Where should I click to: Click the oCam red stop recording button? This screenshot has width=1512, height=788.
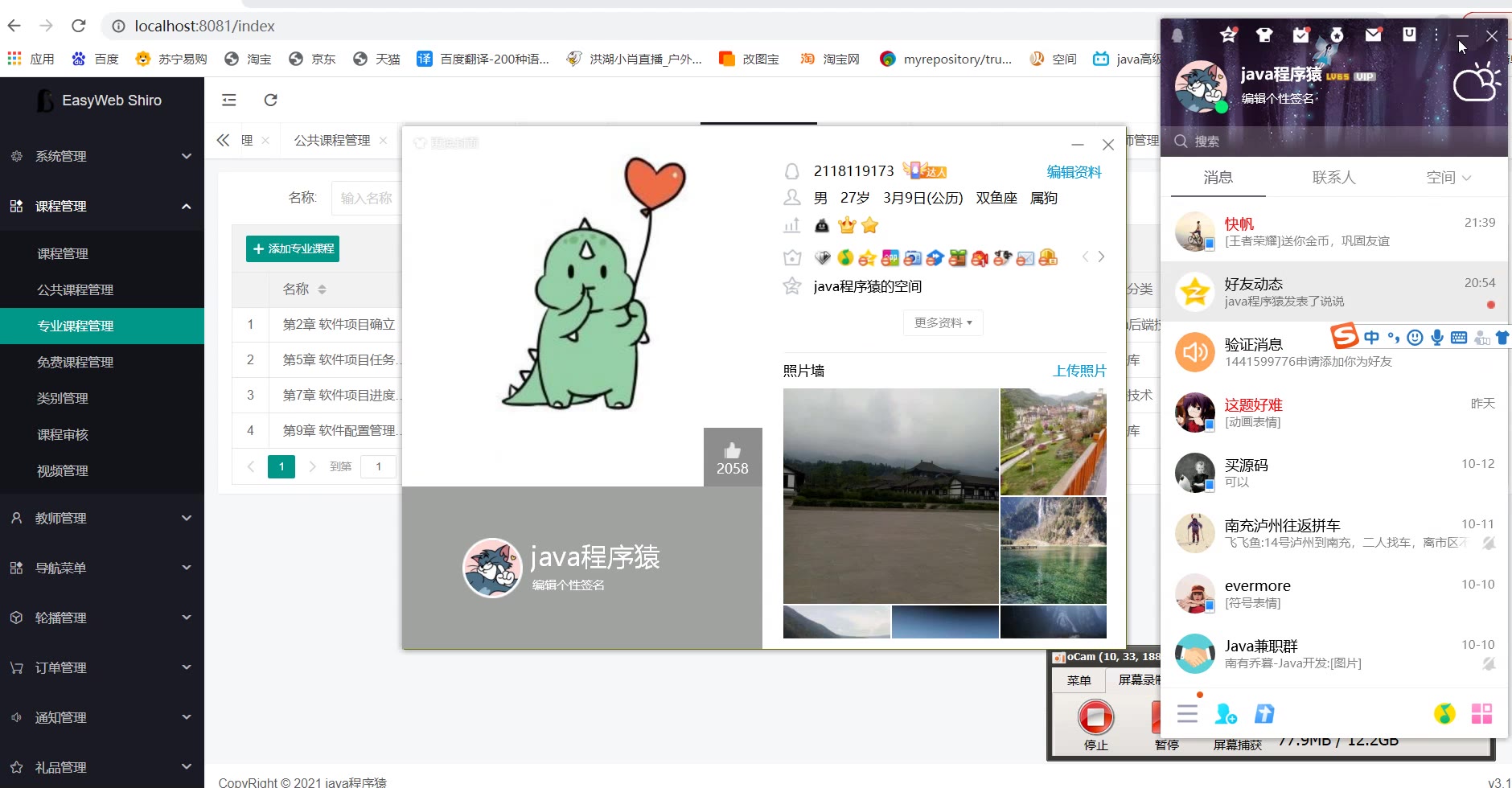coord(1095,716)
